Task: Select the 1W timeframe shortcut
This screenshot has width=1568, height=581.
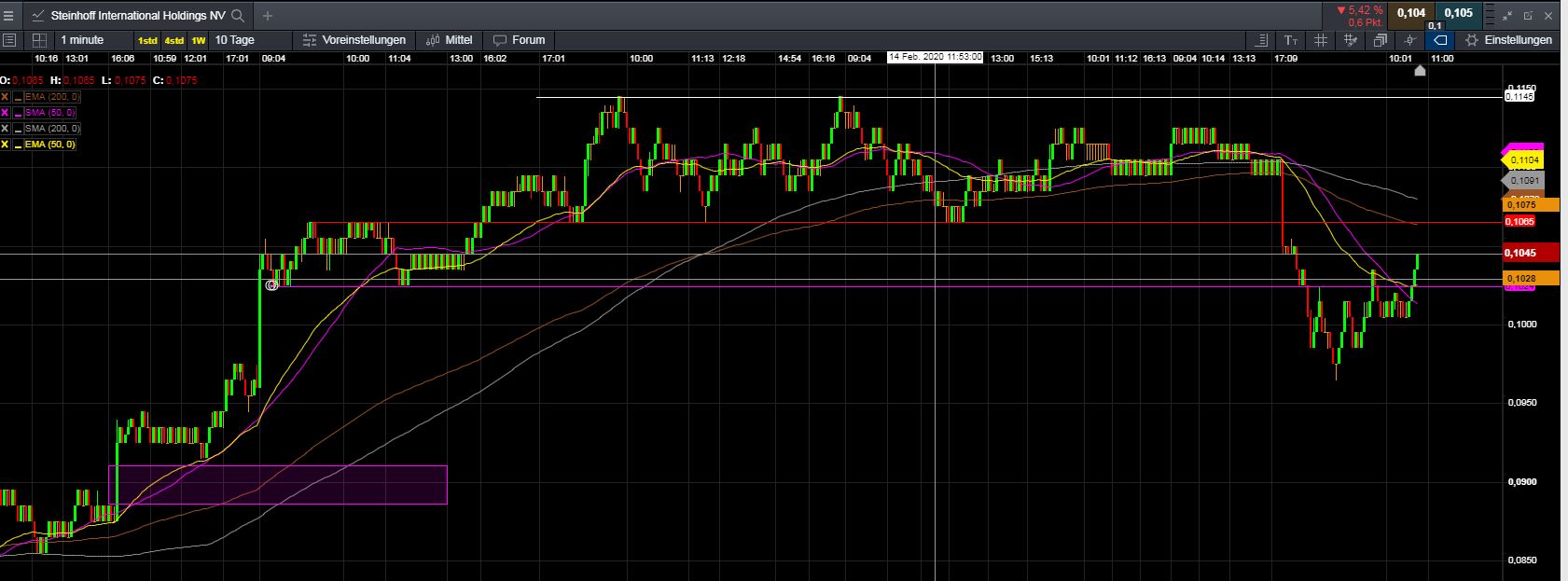Action: tap(199, 41)
